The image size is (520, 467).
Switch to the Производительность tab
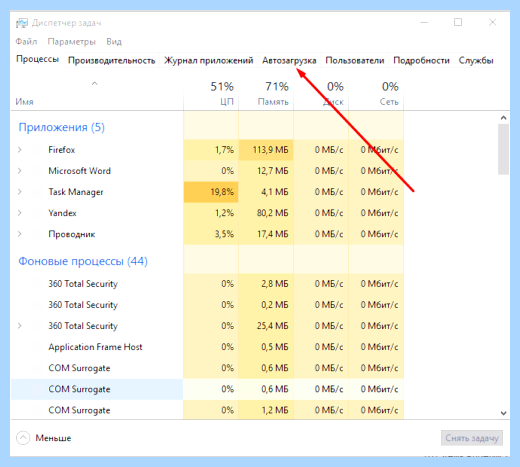pos(112,60)
